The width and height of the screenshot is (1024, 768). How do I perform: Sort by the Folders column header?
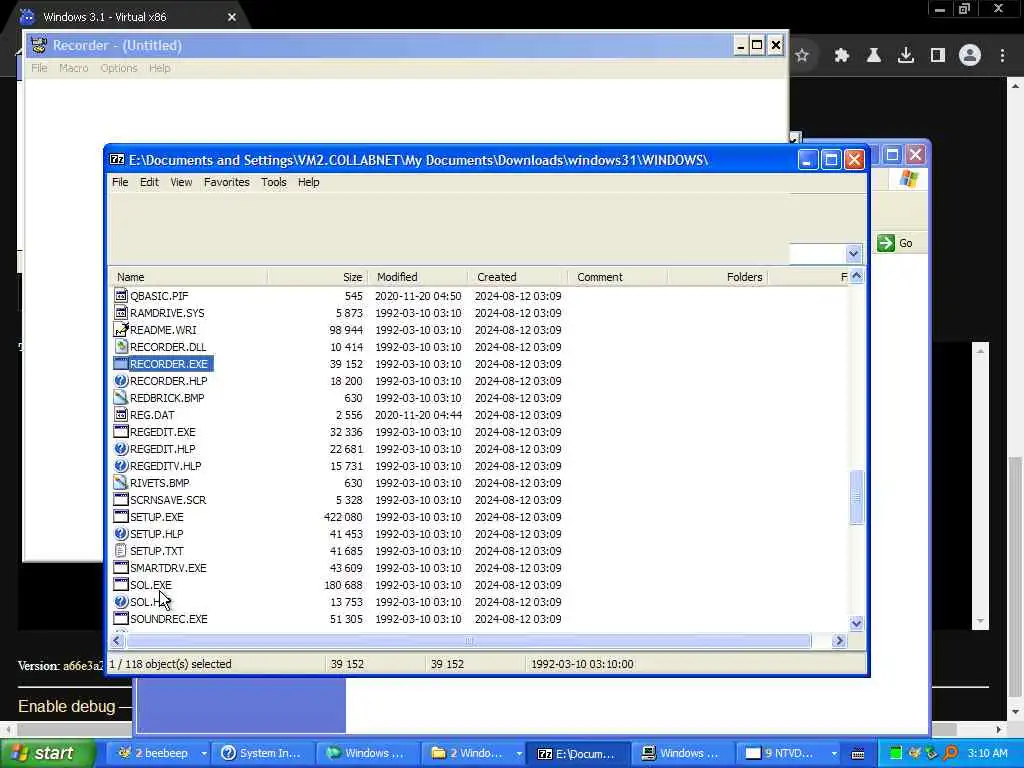718,277
